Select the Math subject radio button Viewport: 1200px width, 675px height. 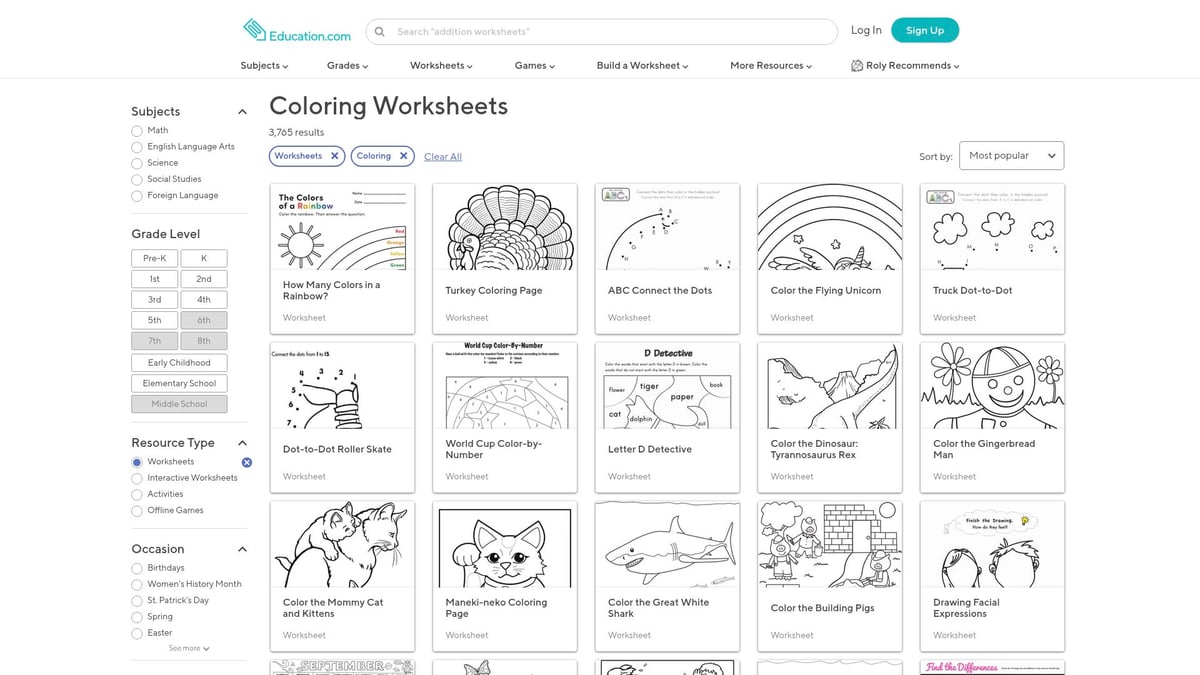[x=136, y=130]
